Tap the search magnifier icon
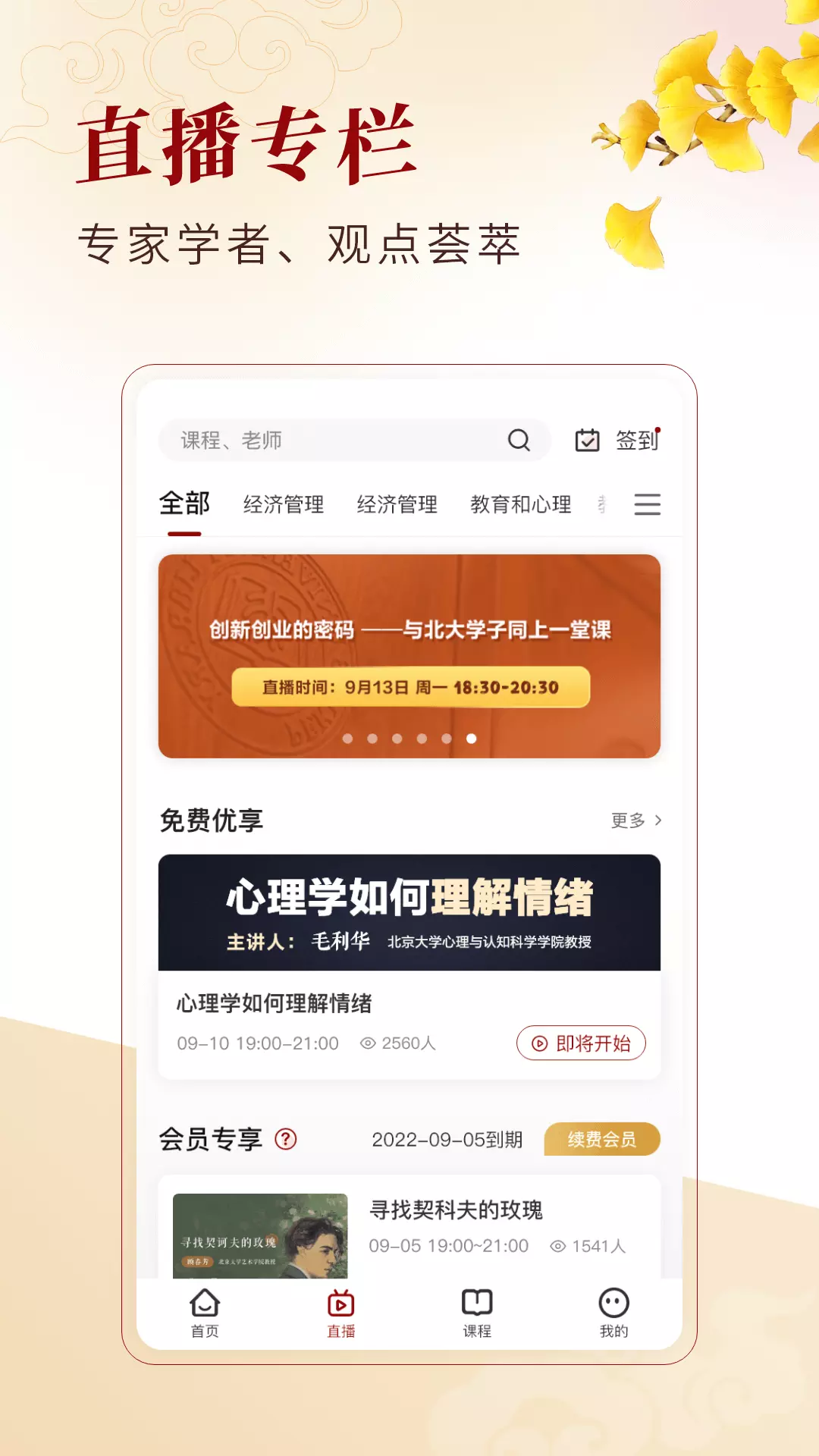 pyautogui.click(x=519, y=440)
